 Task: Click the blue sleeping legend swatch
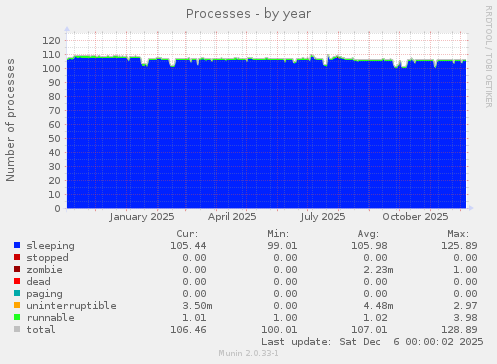[x=17, y=245]
